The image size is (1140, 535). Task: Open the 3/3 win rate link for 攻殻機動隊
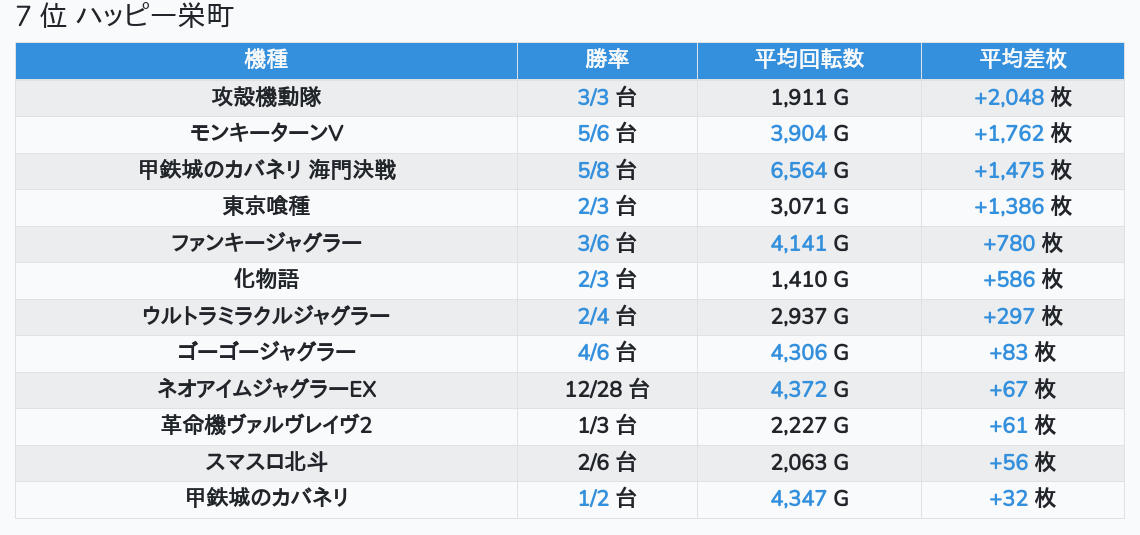click(x=593, y=98)
